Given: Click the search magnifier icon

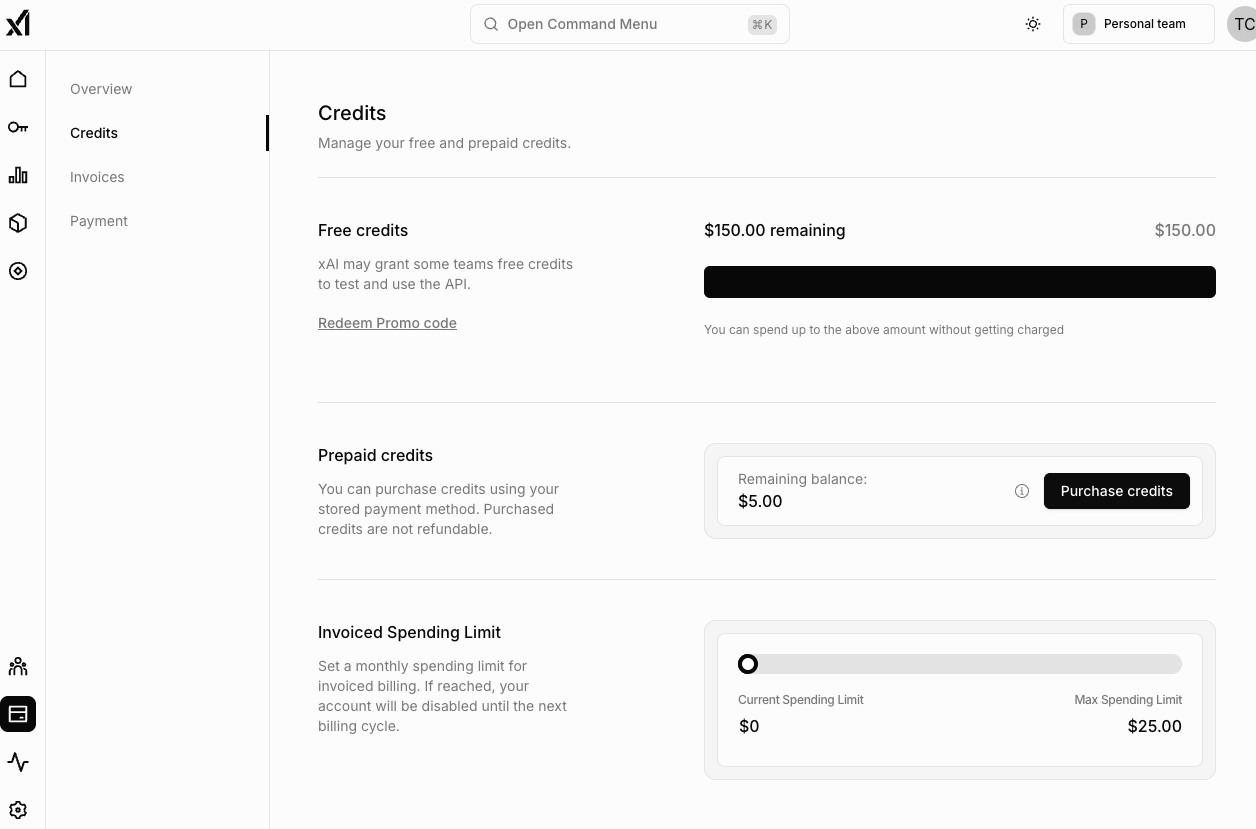Looking at the screenshot, I should (491, 24).
